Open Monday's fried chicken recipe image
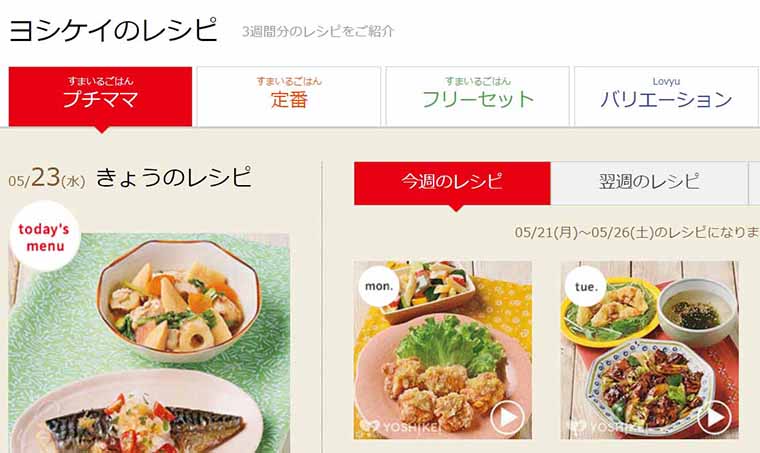The width and height of the screenshot is (760, 453). tap(443, 350)
